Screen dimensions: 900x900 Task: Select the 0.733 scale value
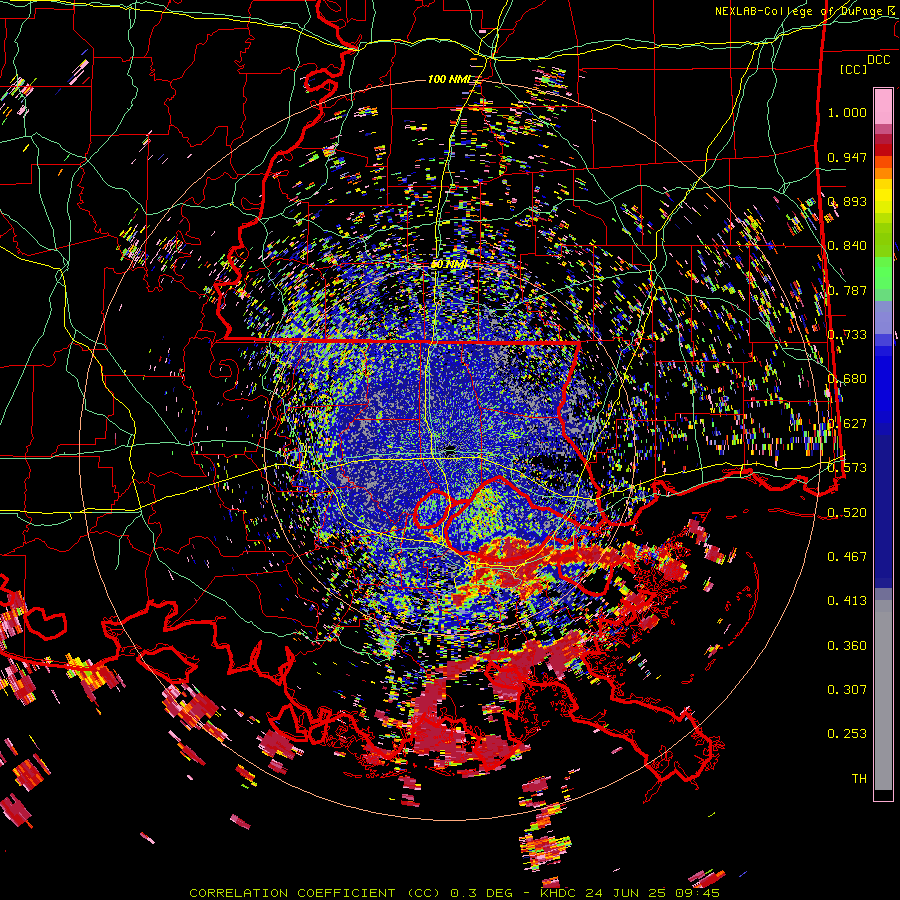[x=847, y=335]
